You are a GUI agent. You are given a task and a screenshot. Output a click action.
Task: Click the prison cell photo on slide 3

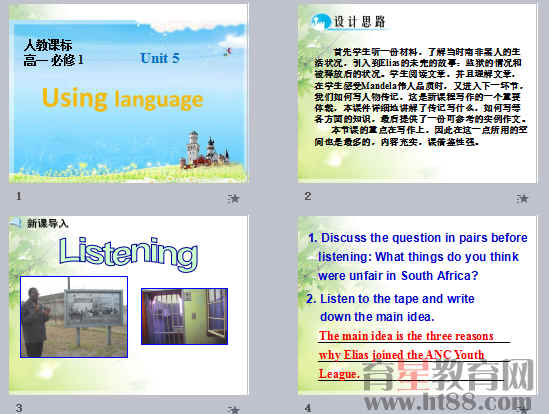point(185,317)
